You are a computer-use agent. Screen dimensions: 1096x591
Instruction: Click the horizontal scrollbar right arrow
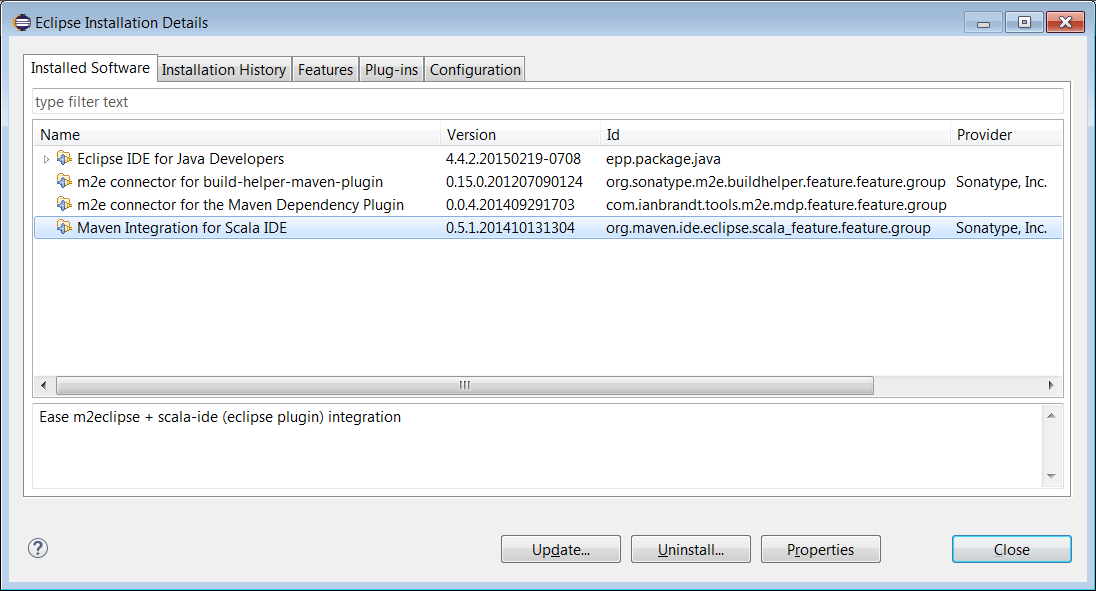click(x=1050, y=385)
